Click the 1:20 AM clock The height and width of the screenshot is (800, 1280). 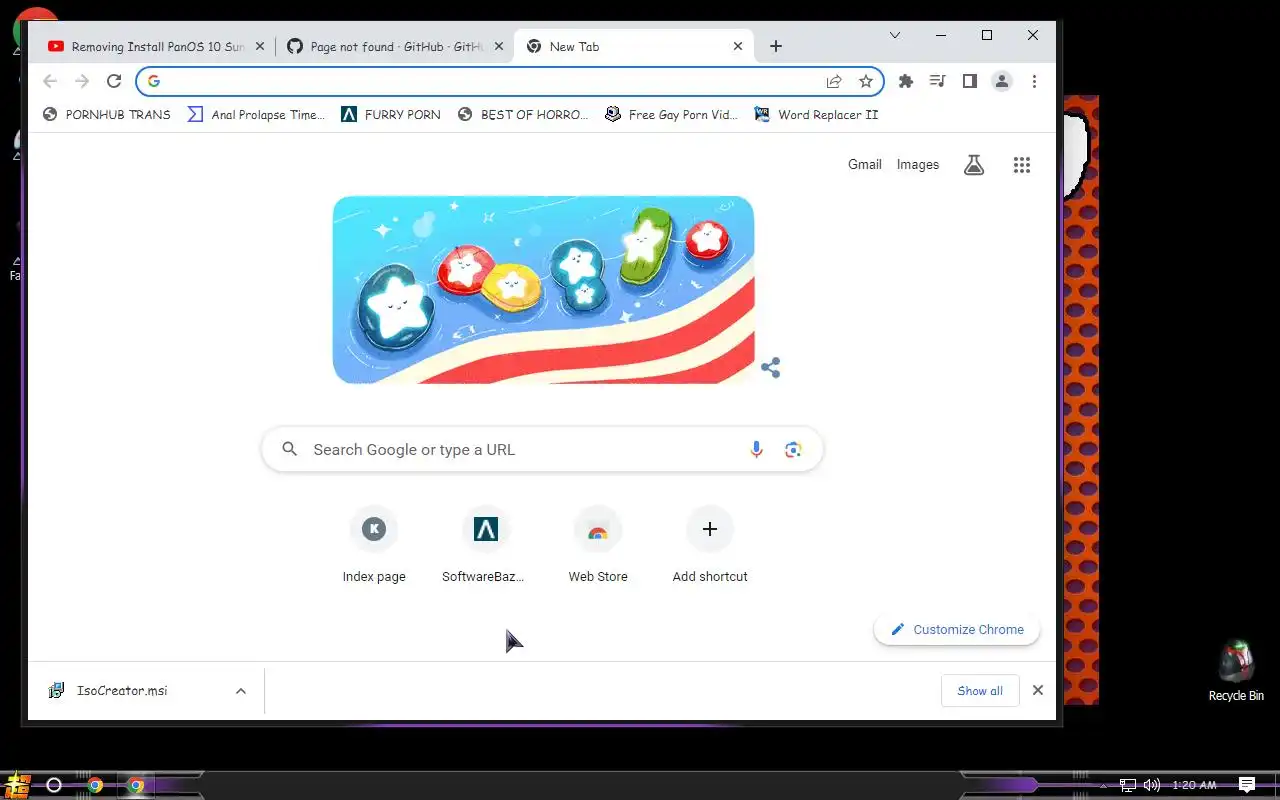pyautogui.click(x=1194, y=785)
